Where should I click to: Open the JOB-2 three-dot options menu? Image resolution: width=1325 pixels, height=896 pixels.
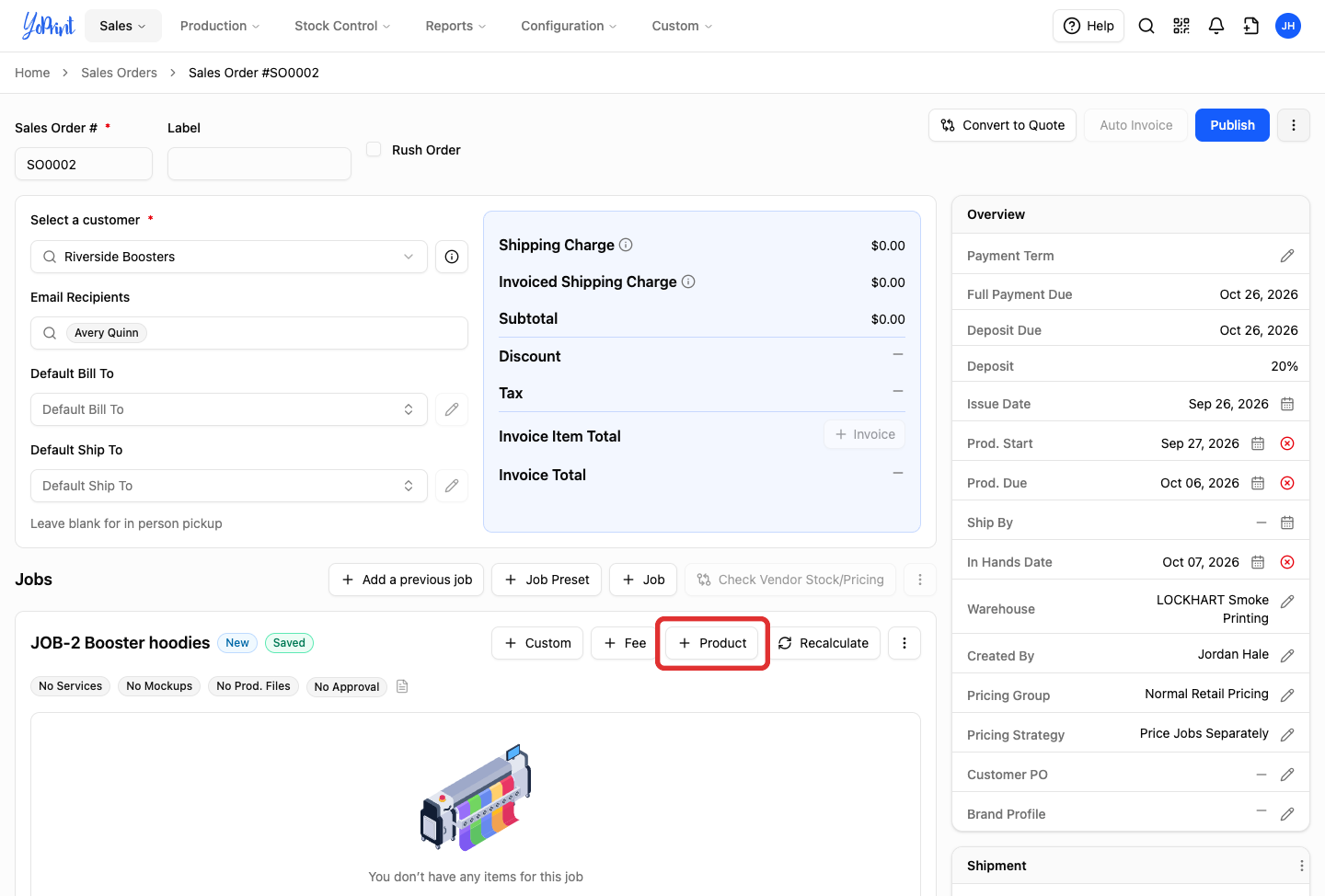point(904,643)
